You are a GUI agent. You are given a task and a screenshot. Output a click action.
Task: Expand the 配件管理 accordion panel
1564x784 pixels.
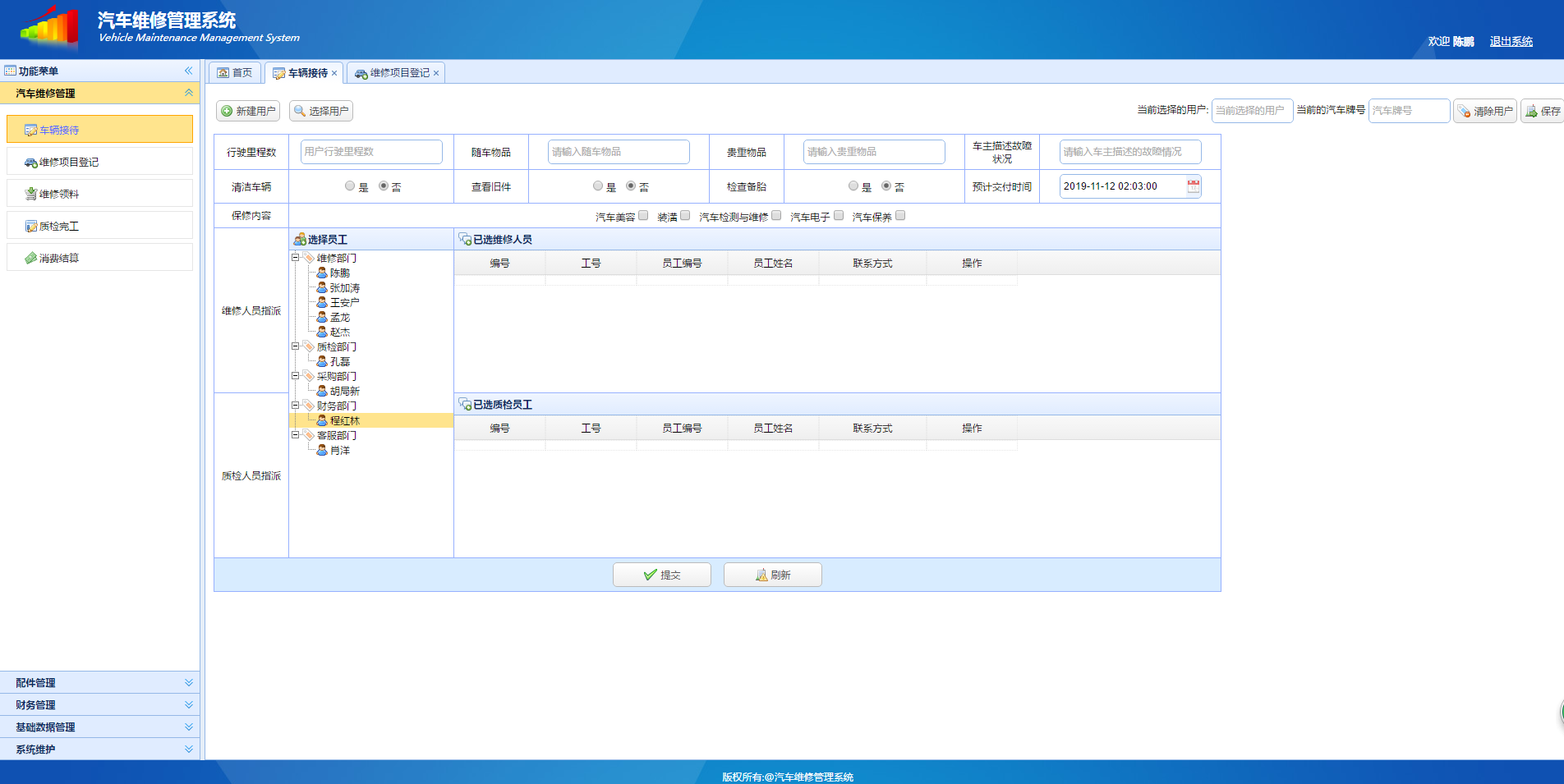pyautogui.click(x=99, y=683)
